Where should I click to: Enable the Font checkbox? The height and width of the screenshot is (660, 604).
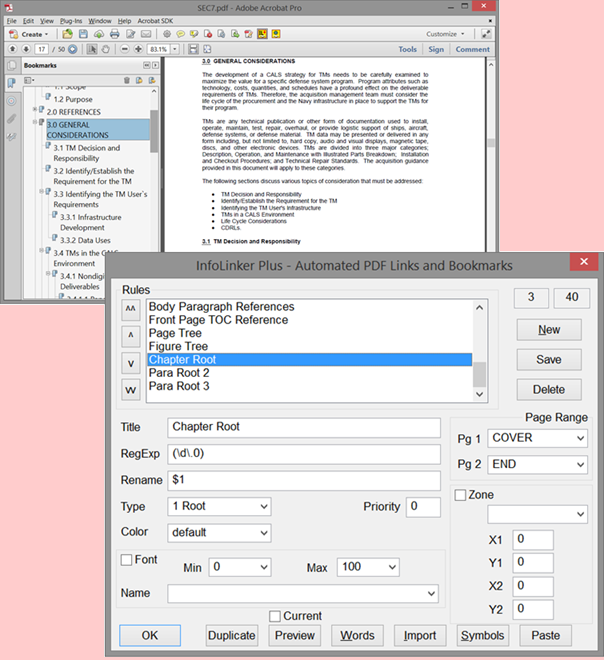(x=126, y=560)
